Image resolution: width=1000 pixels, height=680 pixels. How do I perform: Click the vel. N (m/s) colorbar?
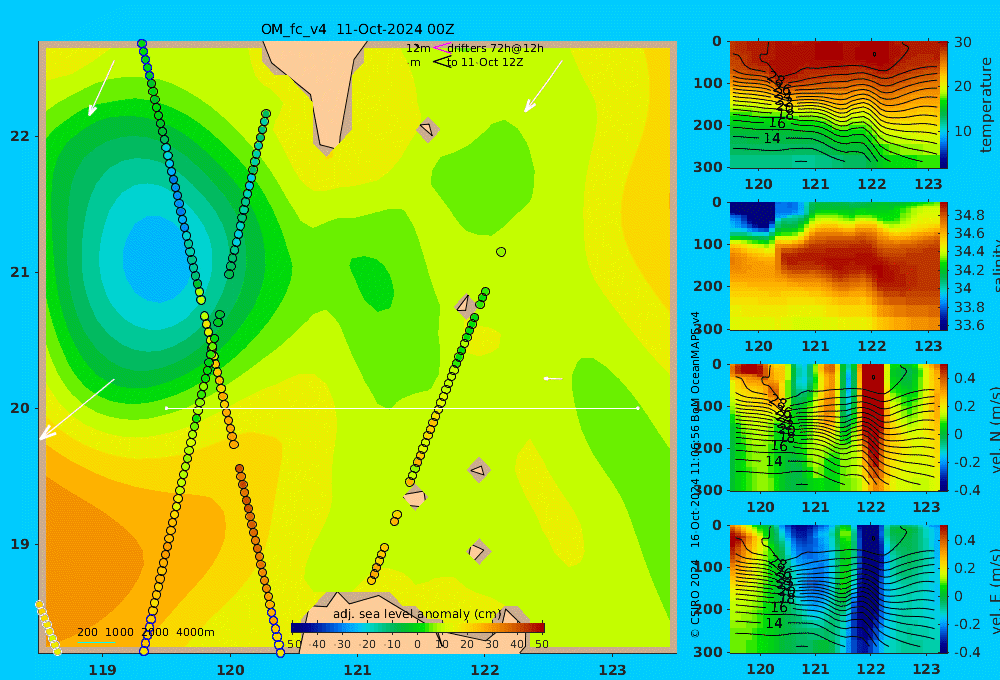click(944, 427)
